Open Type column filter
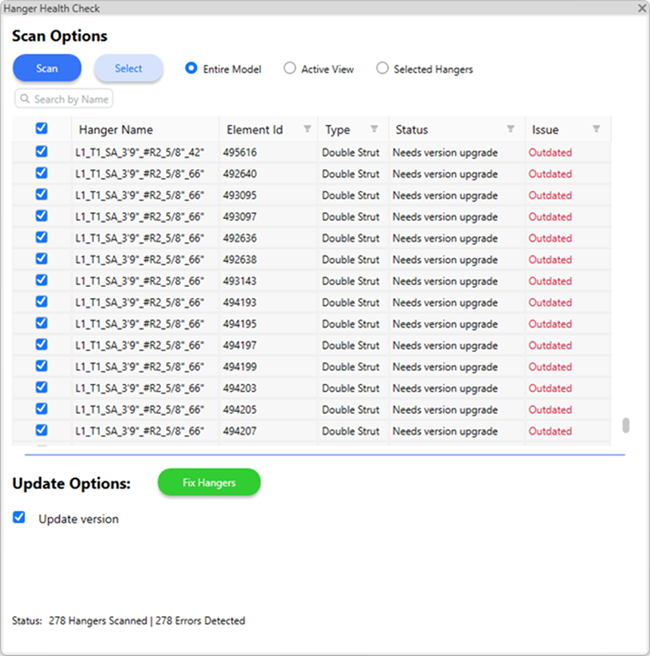This screenshot has width=650, height=656. pyautogui.click(x=374, y=129)
